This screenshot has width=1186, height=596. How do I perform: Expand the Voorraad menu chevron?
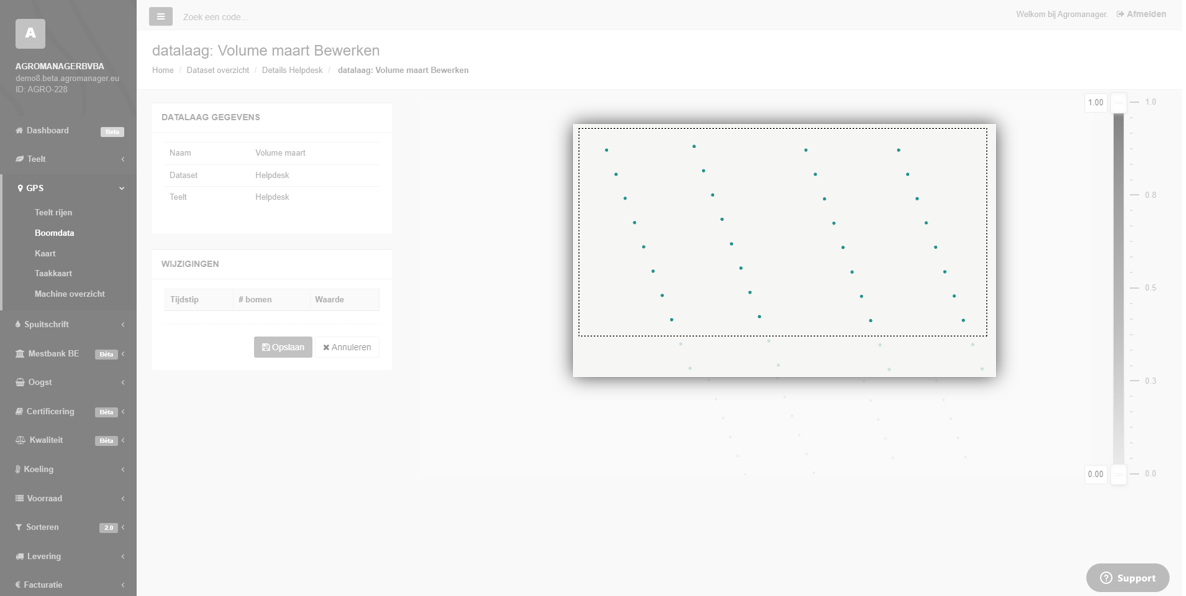coord(122,498)
